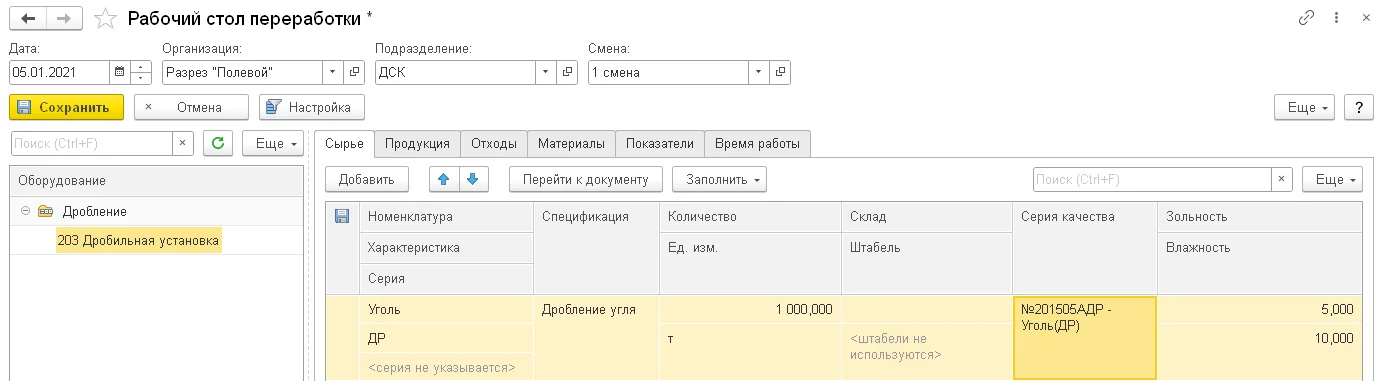Move row down with blue down arrow
1390x381 pixels.
tap(472, 180)
